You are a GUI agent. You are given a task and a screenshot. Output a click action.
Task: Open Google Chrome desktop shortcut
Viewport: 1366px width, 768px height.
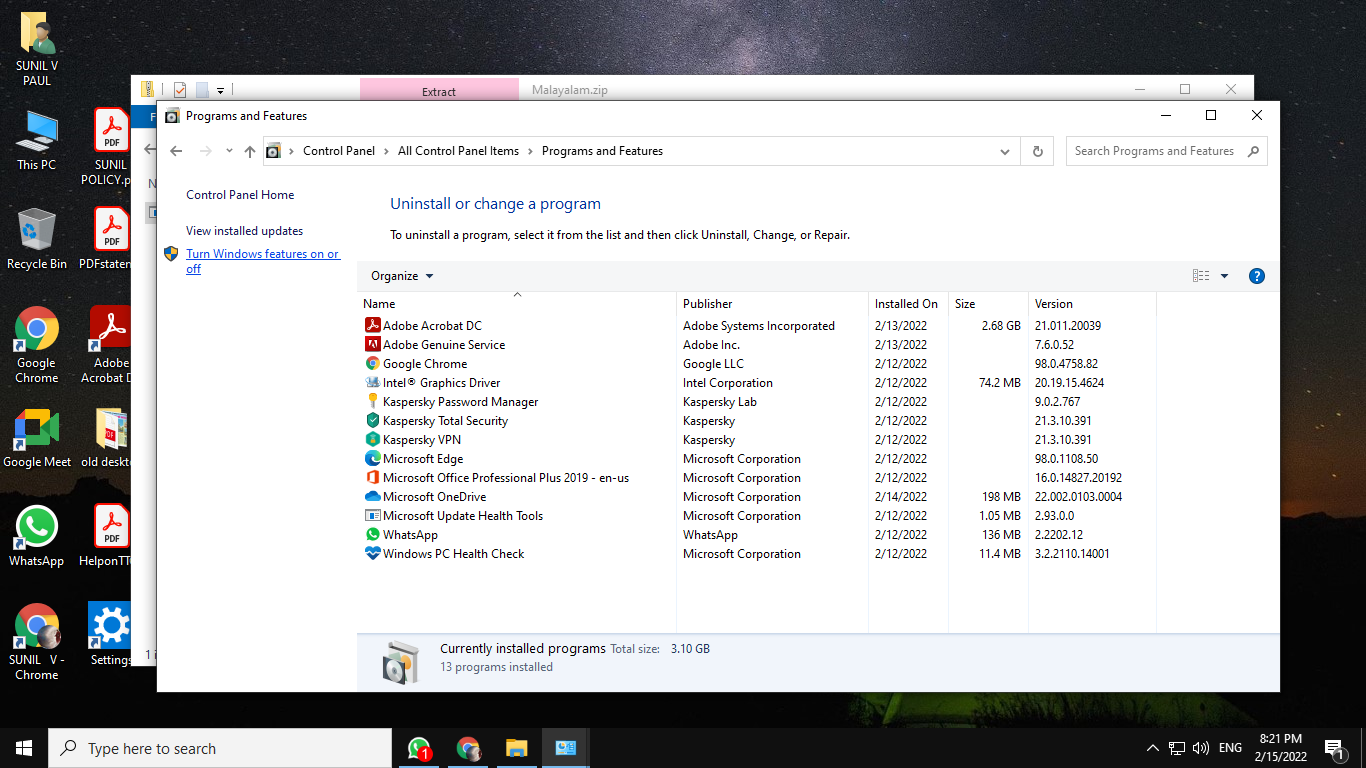pyautogui.click(x=37, y=345)
